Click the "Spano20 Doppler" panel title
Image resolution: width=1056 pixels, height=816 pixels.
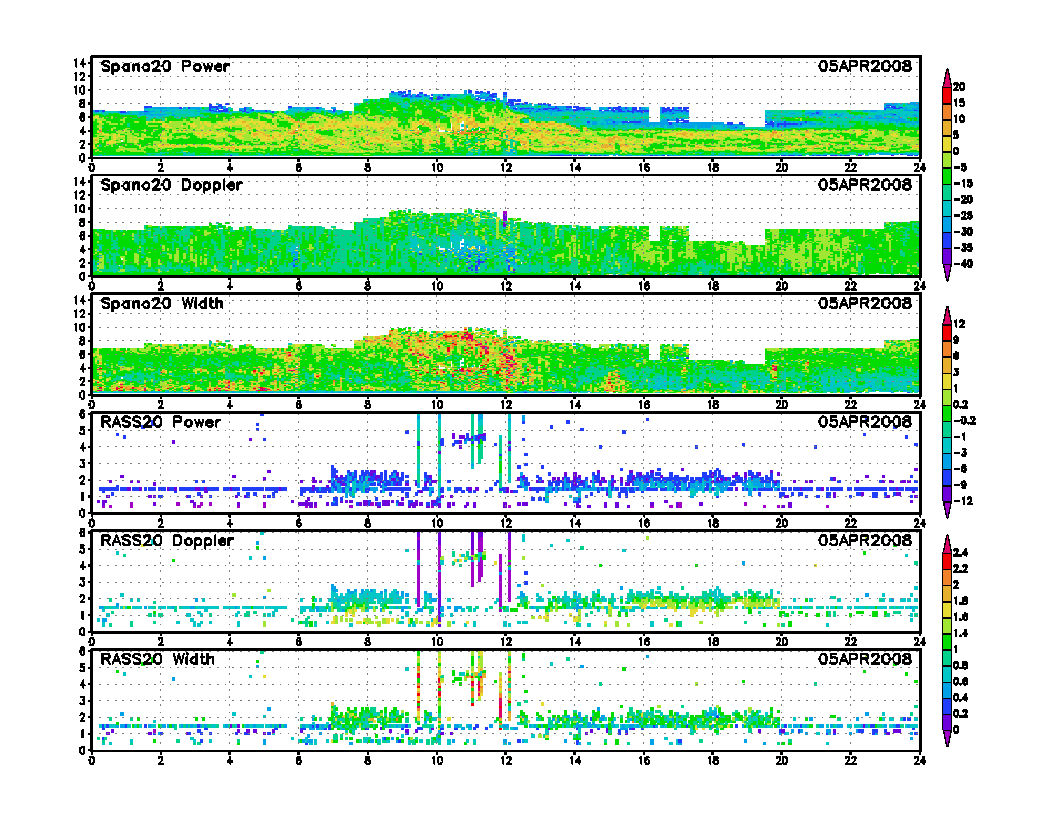pos(171,184)
